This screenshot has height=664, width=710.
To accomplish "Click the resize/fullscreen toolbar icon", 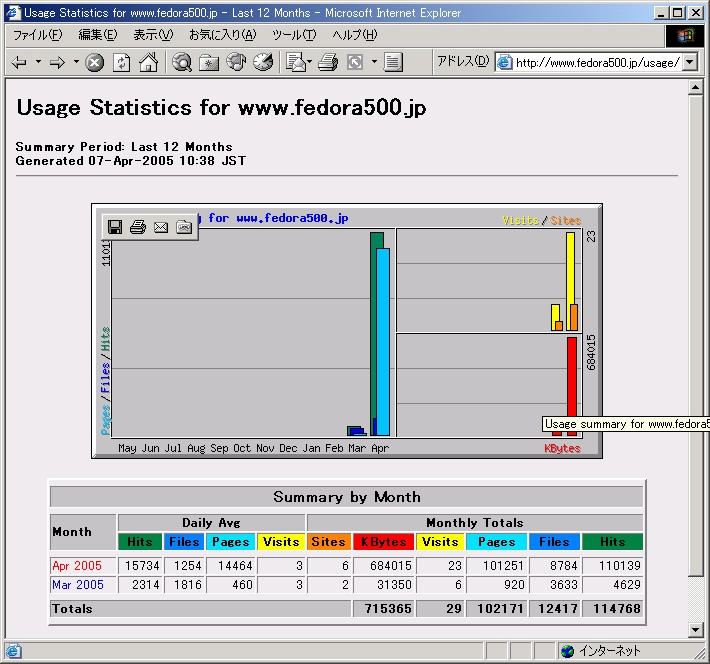I will (355, 62).
